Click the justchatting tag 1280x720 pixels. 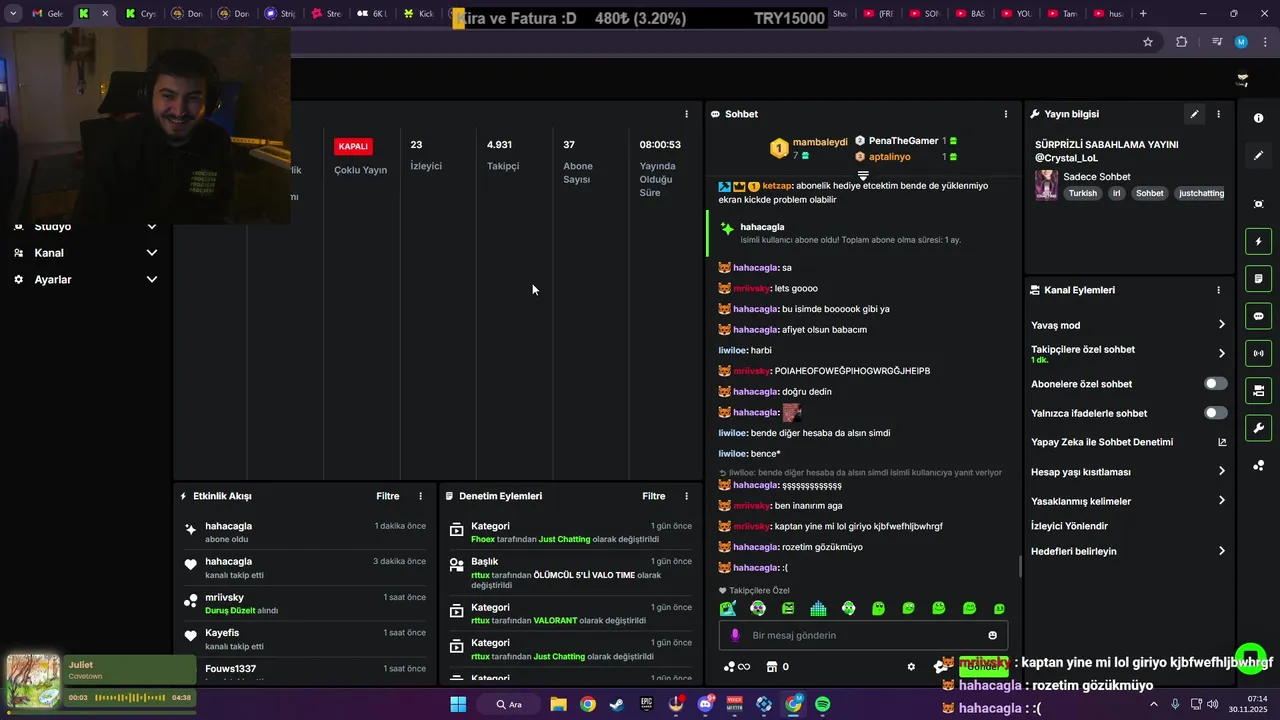[x=1201, y=193]
